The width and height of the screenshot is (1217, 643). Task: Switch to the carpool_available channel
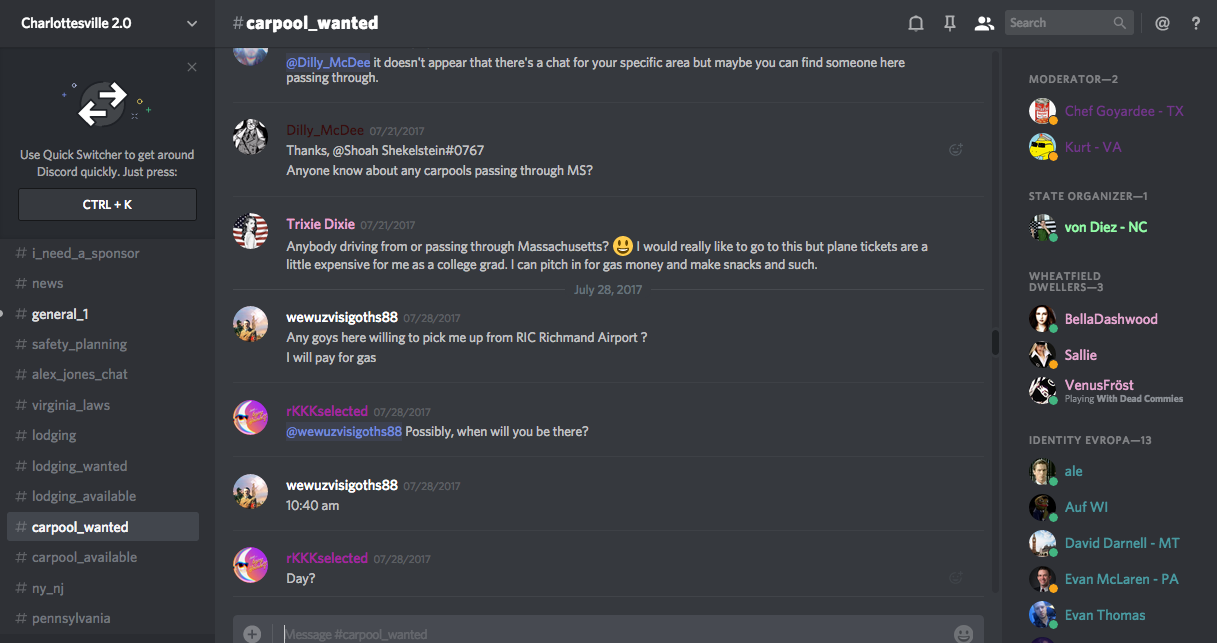click(84, 557)
